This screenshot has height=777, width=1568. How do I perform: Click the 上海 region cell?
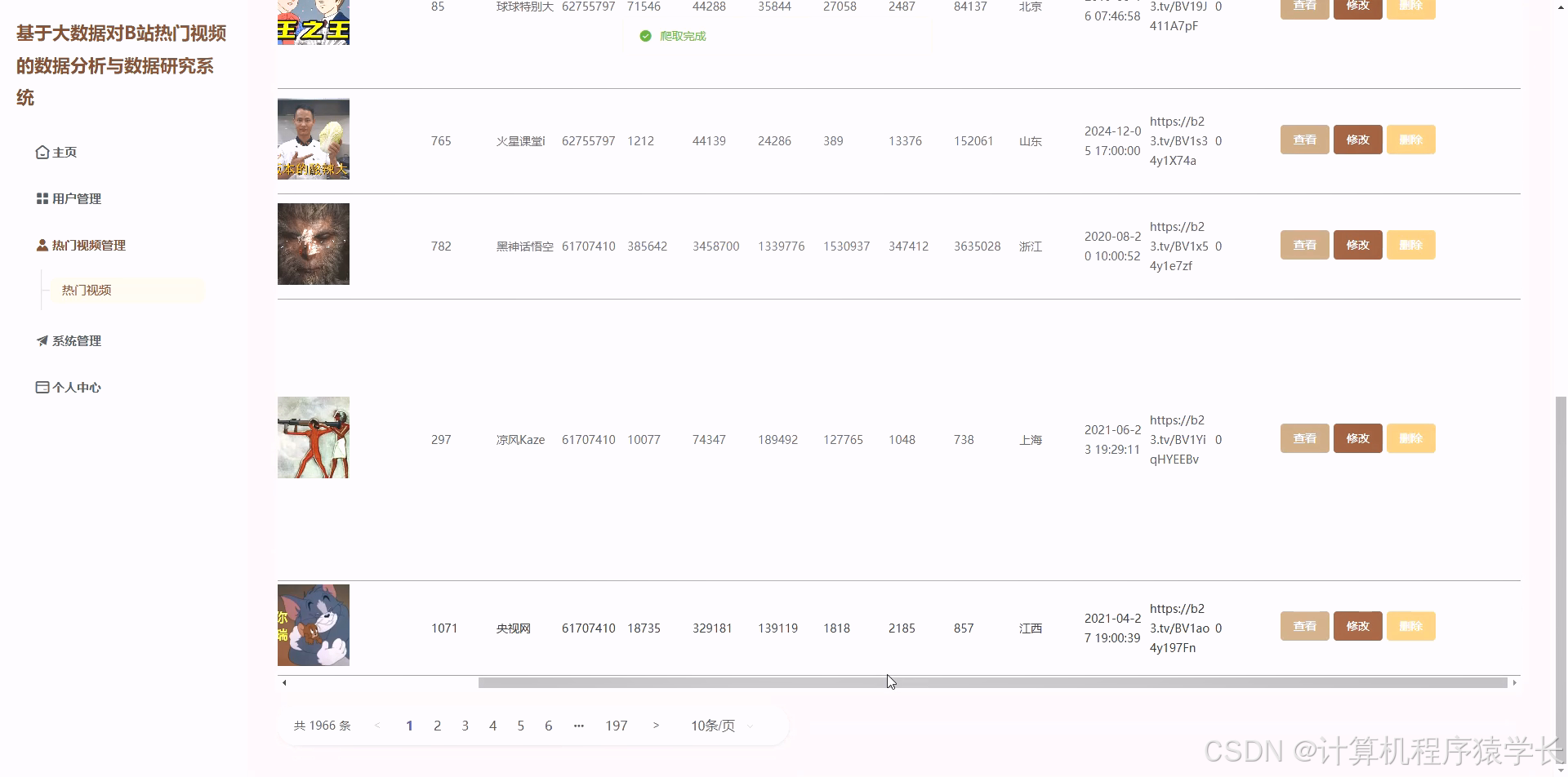(x=1031, y=440)
